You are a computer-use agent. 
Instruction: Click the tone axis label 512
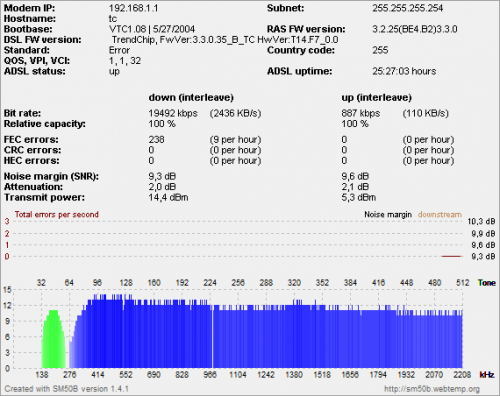pyautogui.click(x=463, y=283)
